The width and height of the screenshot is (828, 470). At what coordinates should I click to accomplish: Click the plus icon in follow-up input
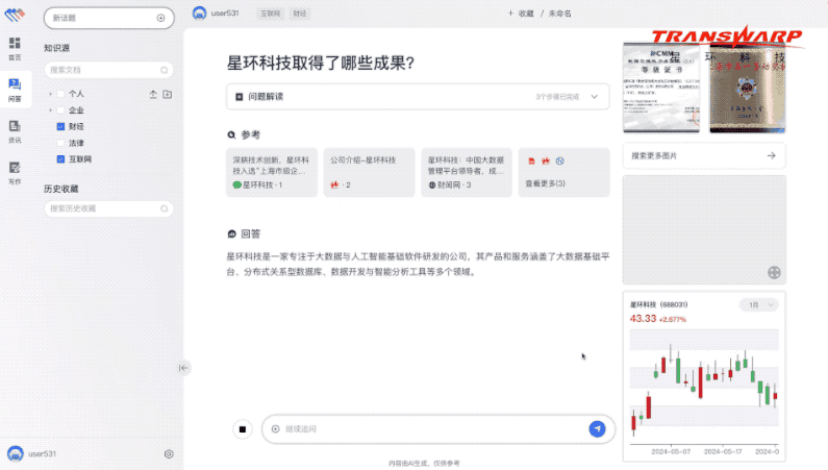(275, 429)
